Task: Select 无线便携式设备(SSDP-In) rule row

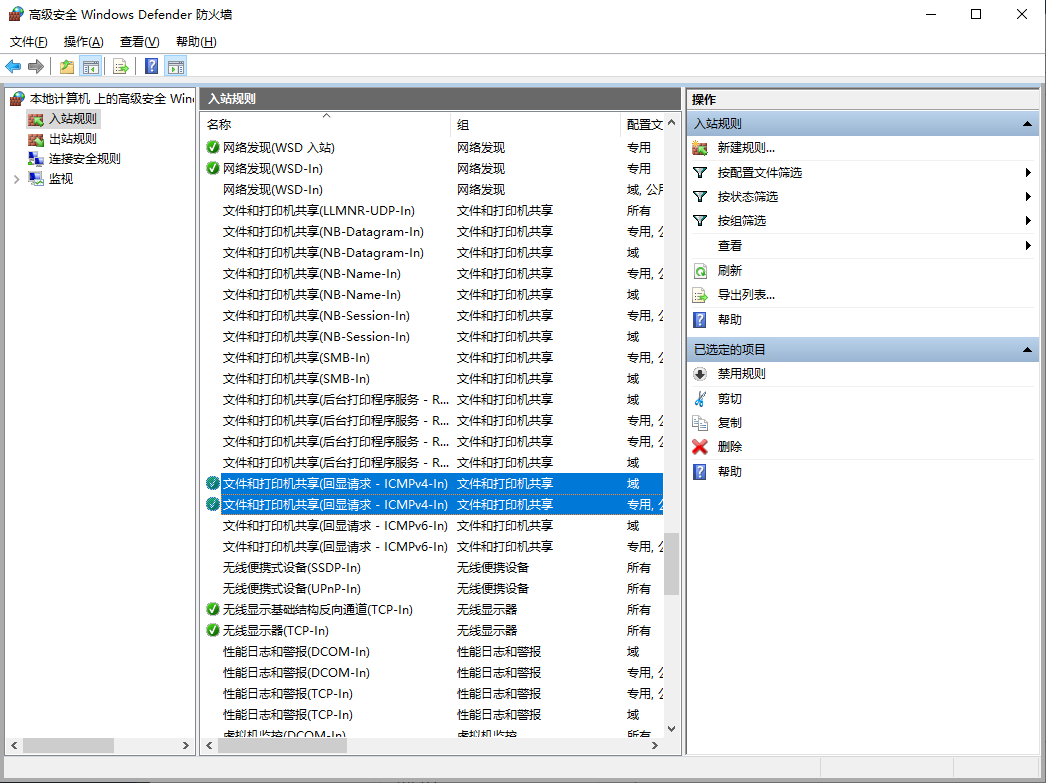Action: click(x=434, y=568)
